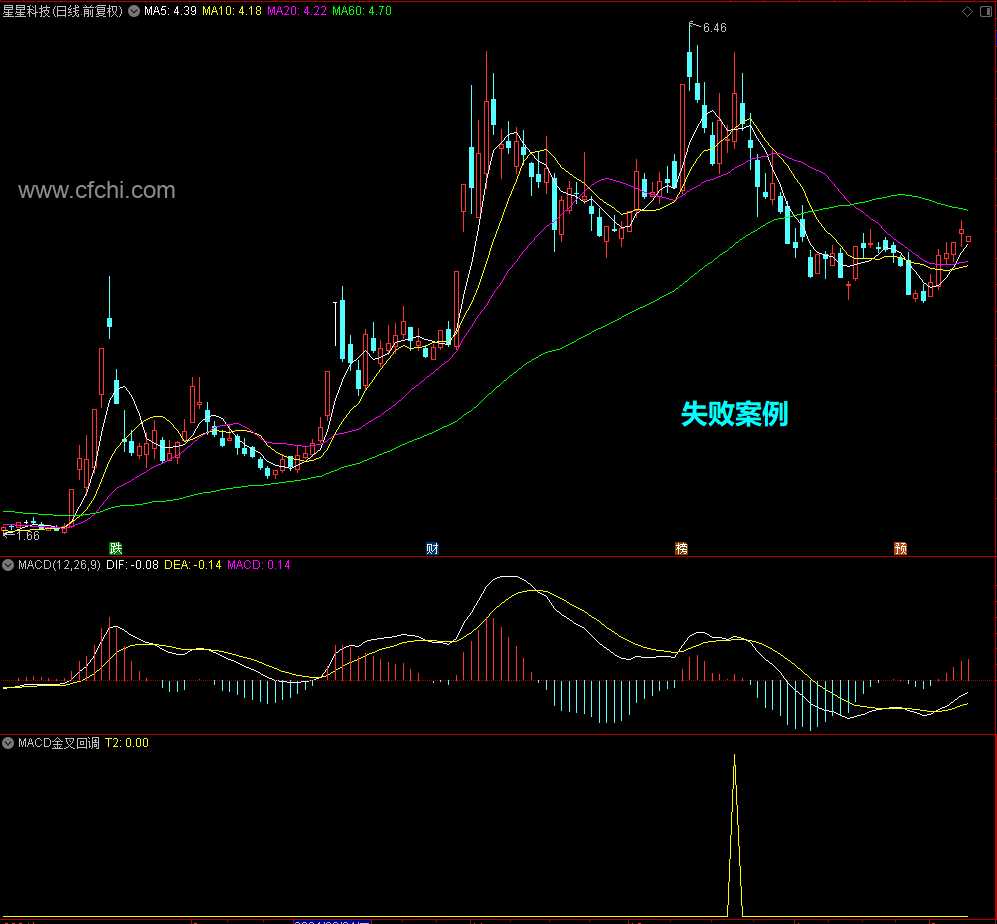Expand the MACD金叉回调 indicator menu
Viewport: 997px width, 924px height.
pyautogui.click(x=8, y=743)
